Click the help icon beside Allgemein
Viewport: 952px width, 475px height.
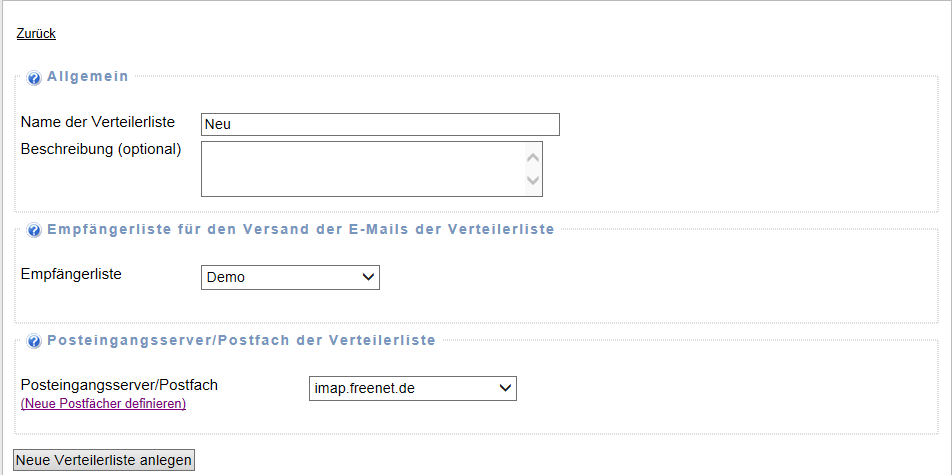pos(34,78)
